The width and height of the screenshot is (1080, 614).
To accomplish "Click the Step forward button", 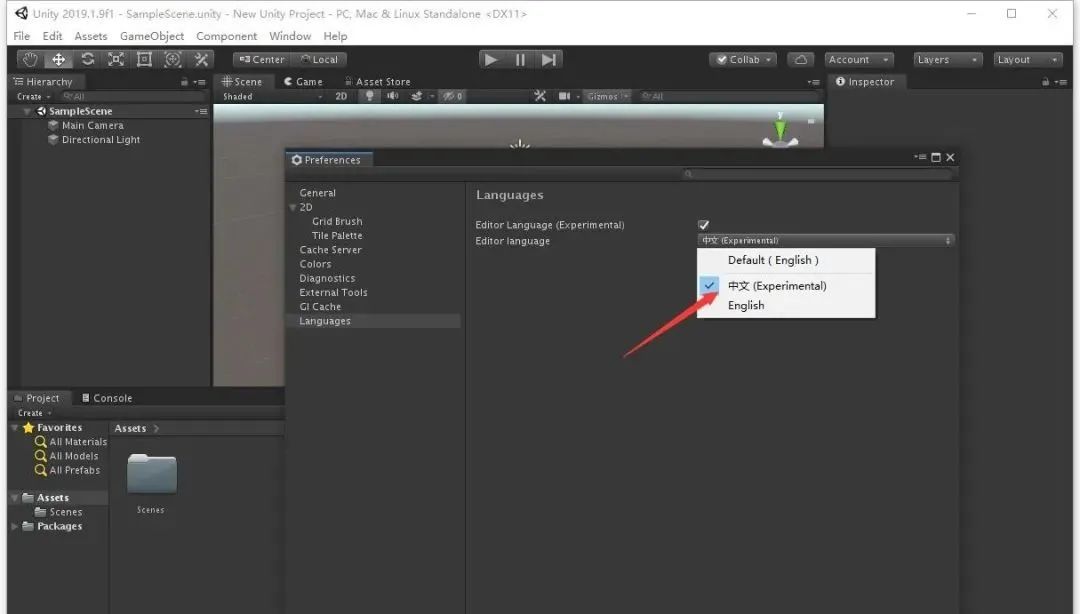I will 548,60.
